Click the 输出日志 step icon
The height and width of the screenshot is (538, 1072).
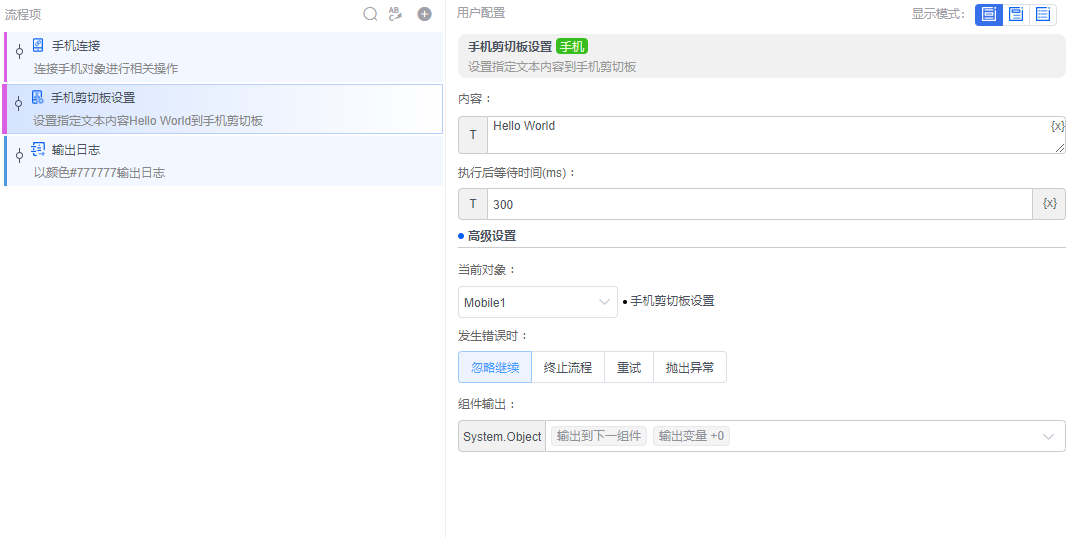(38, 149)
